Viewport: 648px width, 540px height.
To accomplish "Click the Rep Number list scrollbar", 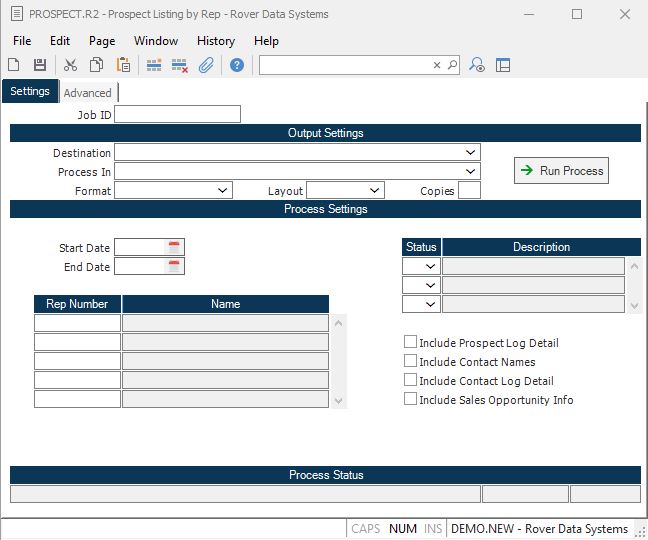I will point(339,360).
